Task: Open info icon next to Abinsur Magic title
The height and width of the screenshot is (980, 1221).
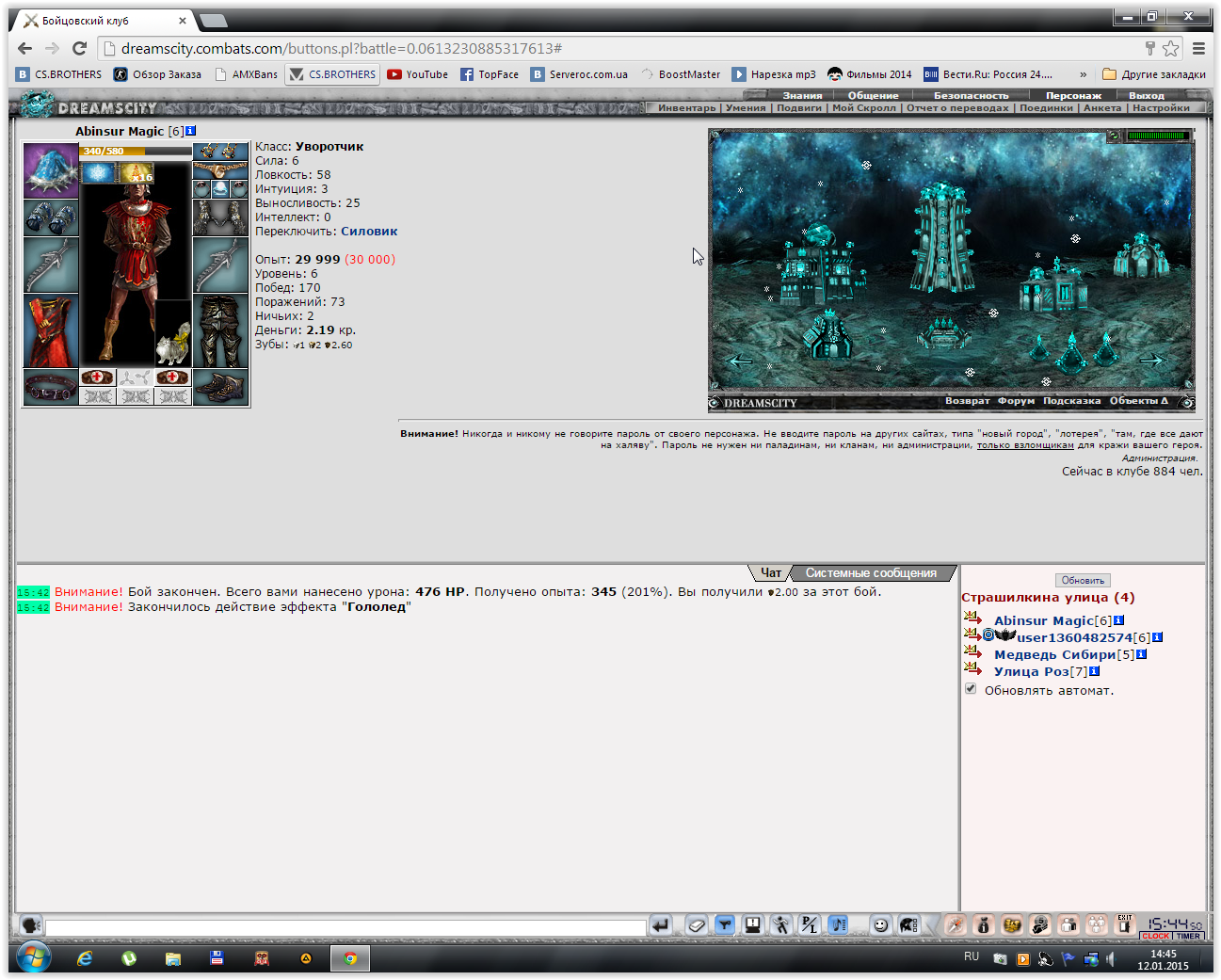Action: click(x=190, y=131)
